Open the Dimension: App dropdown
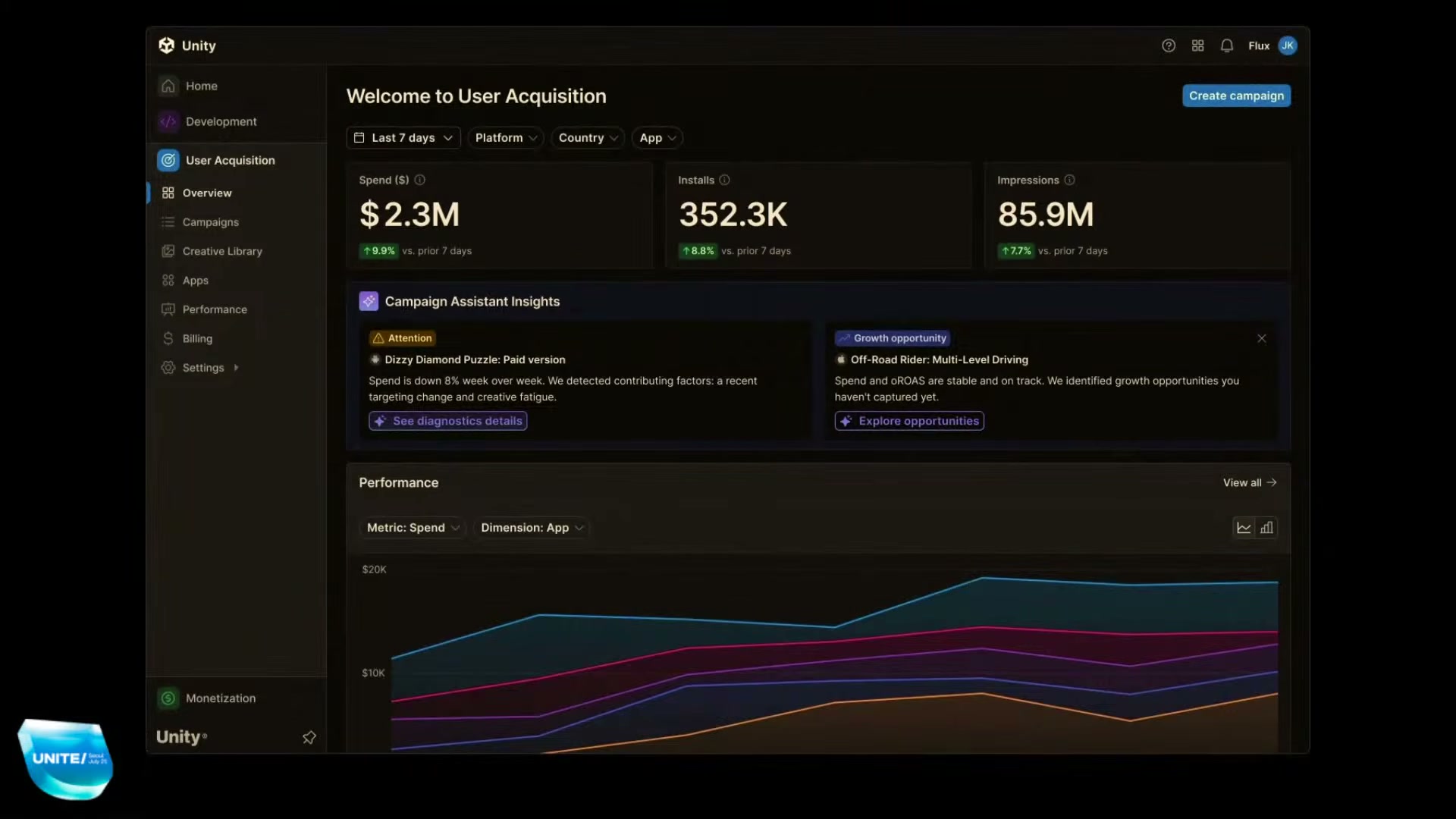The width and height of the screenshot is (1456, 819). point(532,528)
